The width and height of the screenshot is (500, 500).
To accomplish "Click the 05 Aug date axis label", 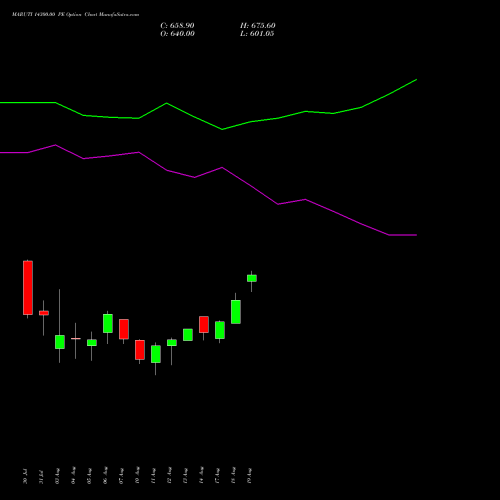I will [90, 476].
